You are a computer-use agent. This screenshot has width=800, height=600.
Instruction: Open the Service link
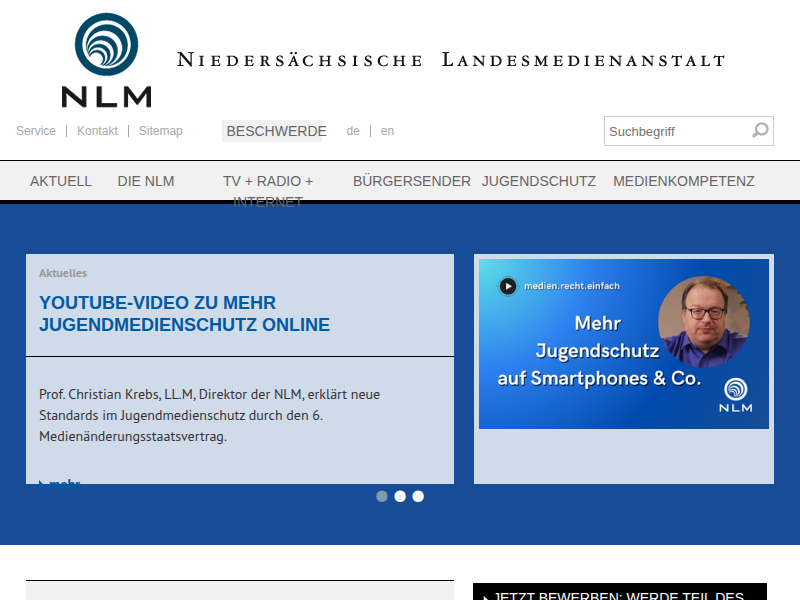click(x=36, y=131)
